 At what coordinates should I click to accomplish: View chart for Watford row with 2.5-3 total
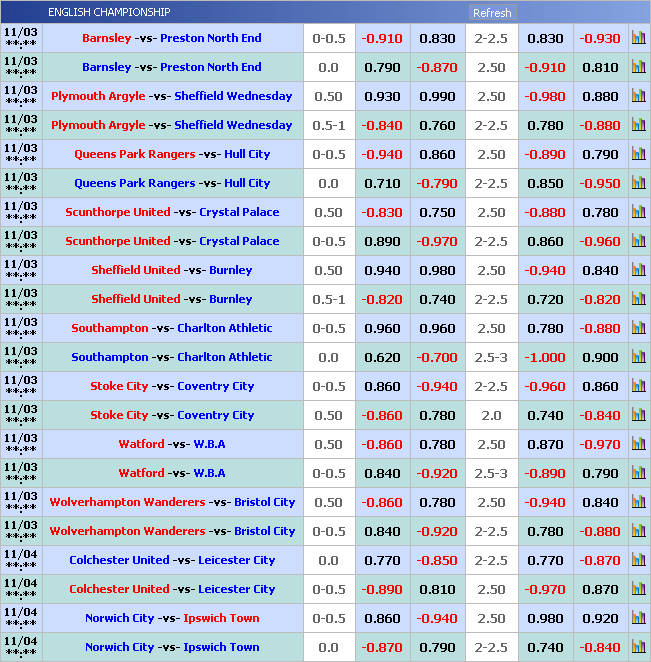638,474
